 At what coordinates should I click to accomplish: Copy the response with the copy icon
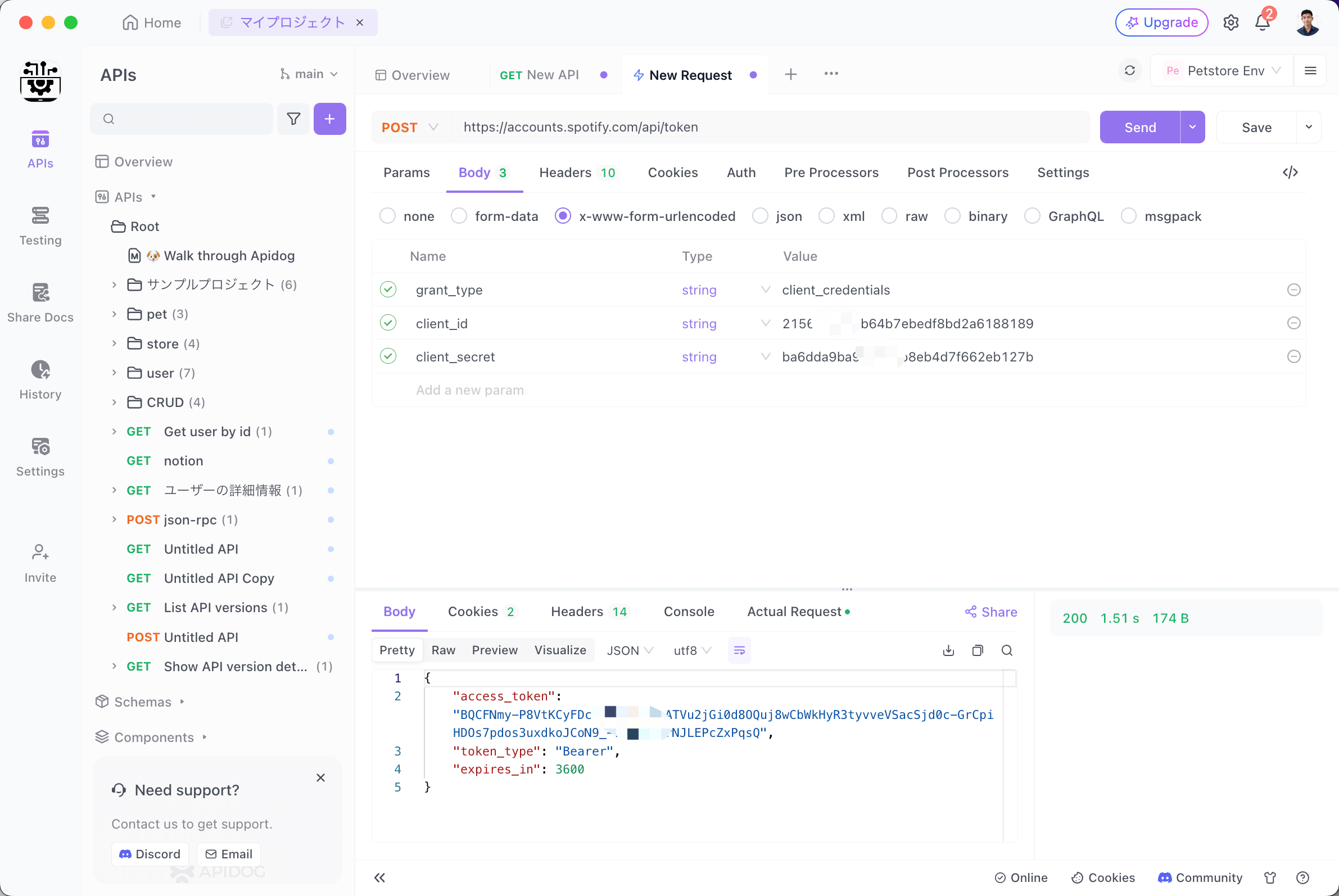click(x=977, y=650)
